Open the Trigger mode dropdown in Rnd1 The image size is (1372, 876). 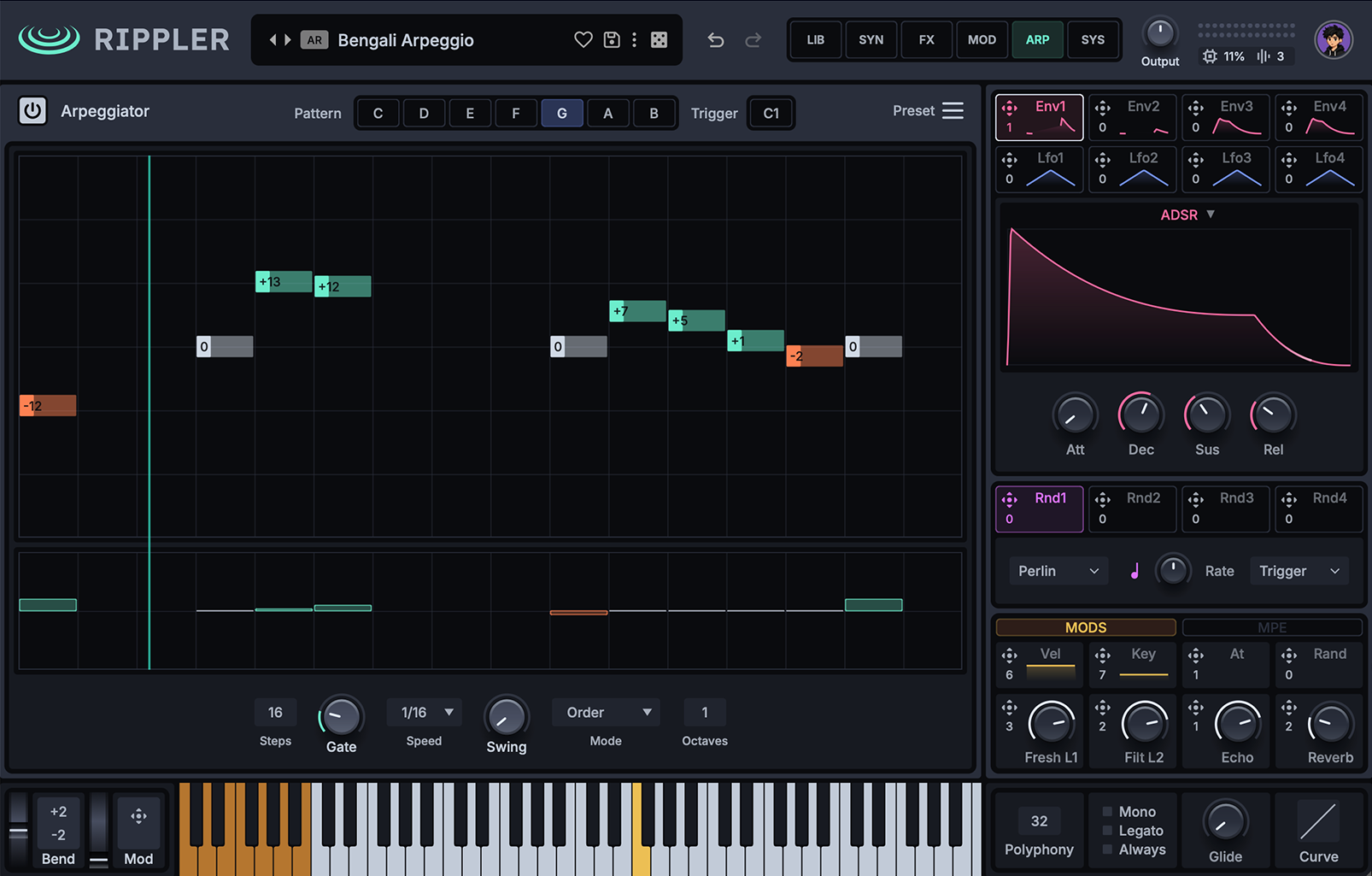(1299, 571)
